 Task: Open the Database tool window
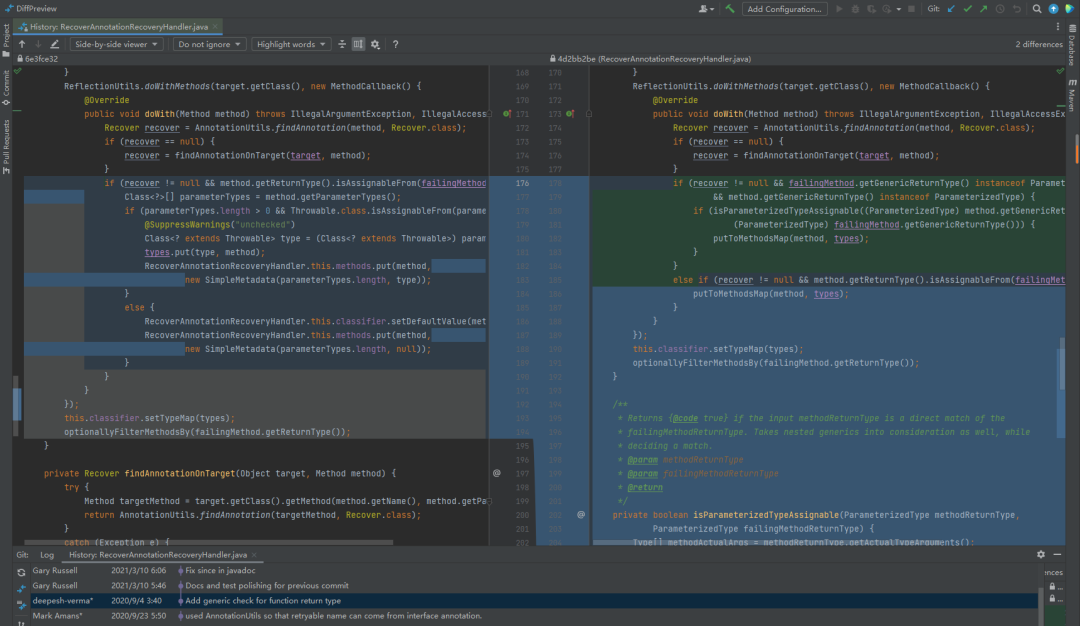point(1073,46)
